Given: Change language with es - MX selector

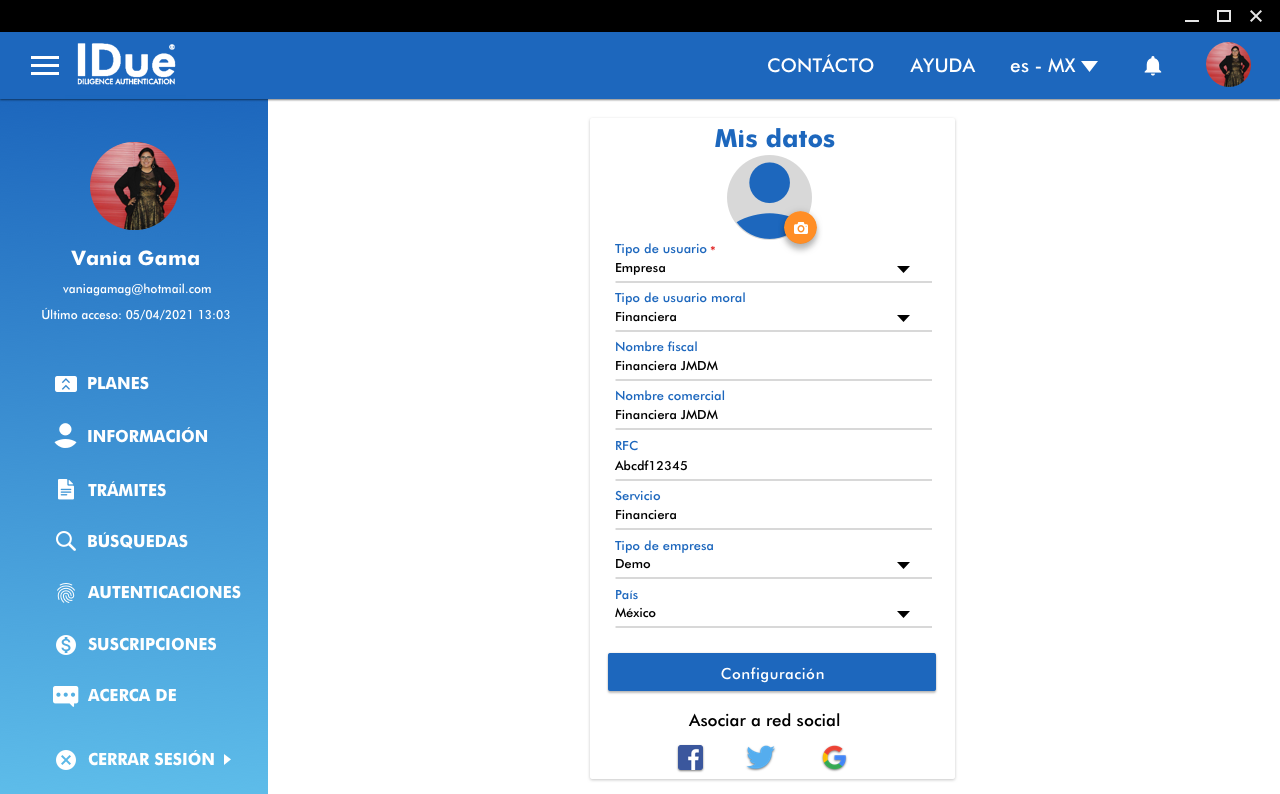Looking at the screenshot, I should (1053, 66).
